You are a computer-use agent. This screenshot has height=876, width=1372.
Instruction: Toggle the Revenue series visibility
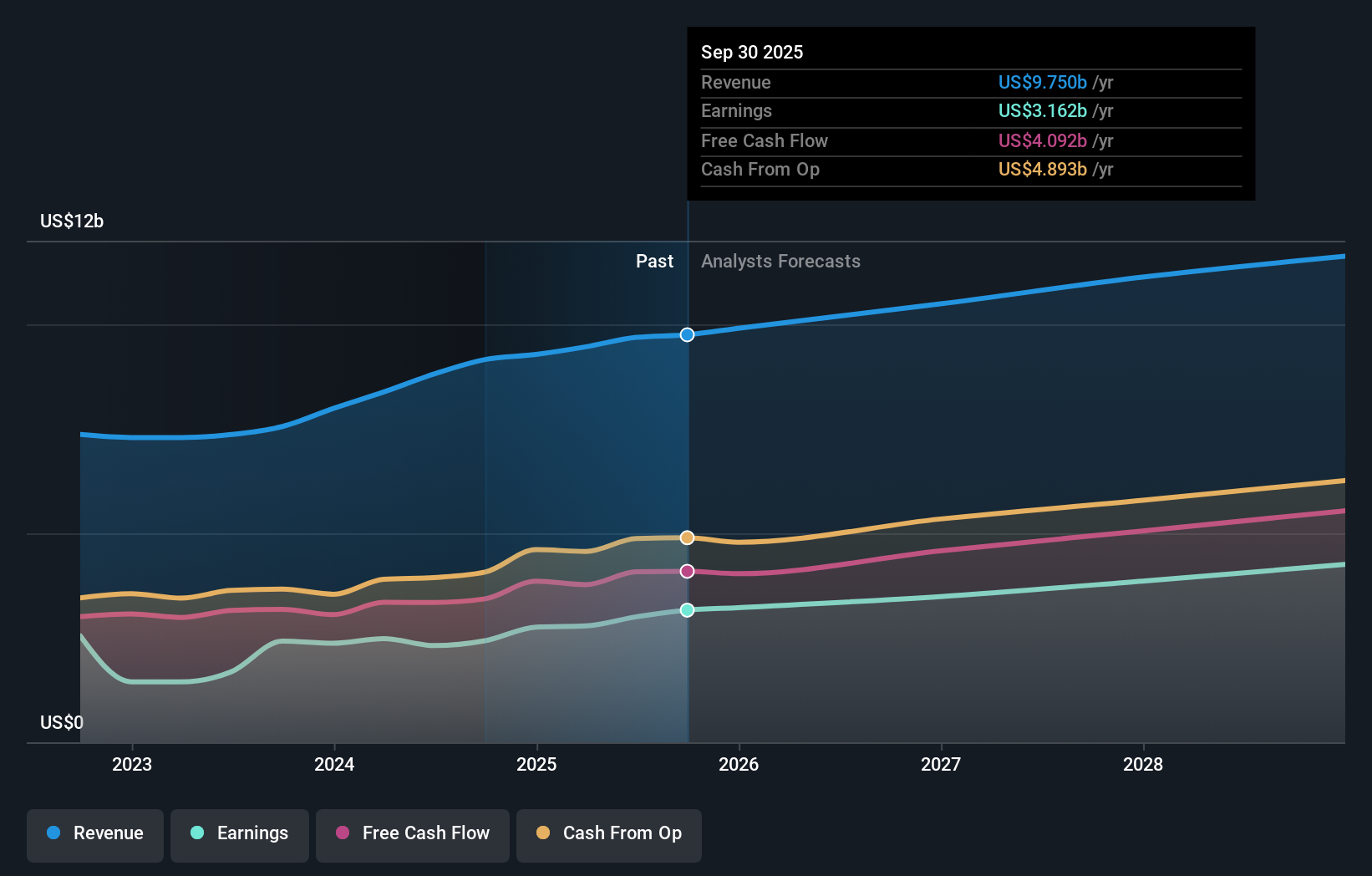94,833
